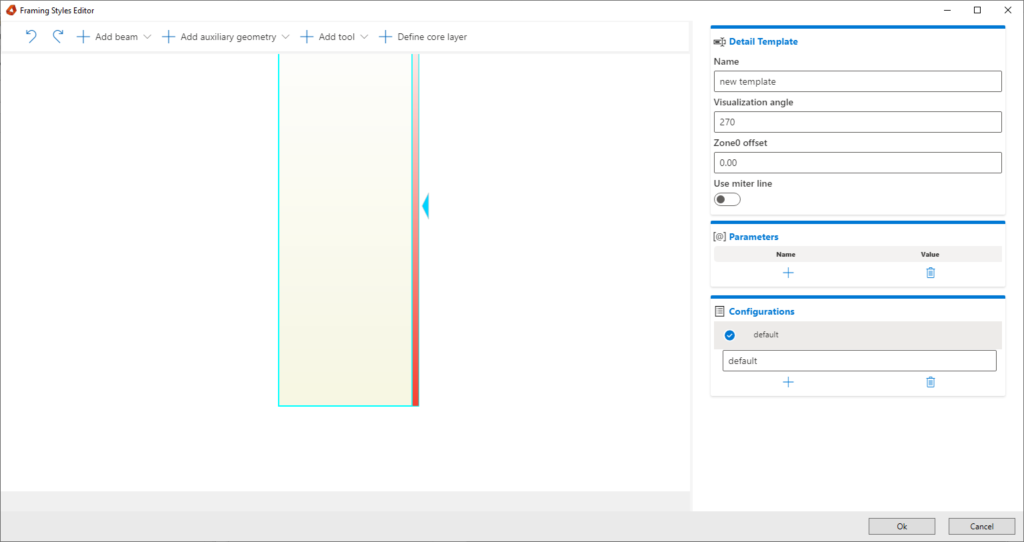
Task: Click the Configurations section icon
Action: (x=720, y=311)
